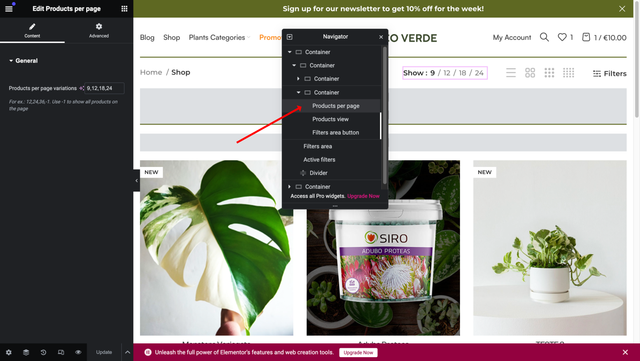Switch responsive mode
Image resolution: width=640 pixels, height=361 pixels.
pyautogui.click(x=61, y=352)
